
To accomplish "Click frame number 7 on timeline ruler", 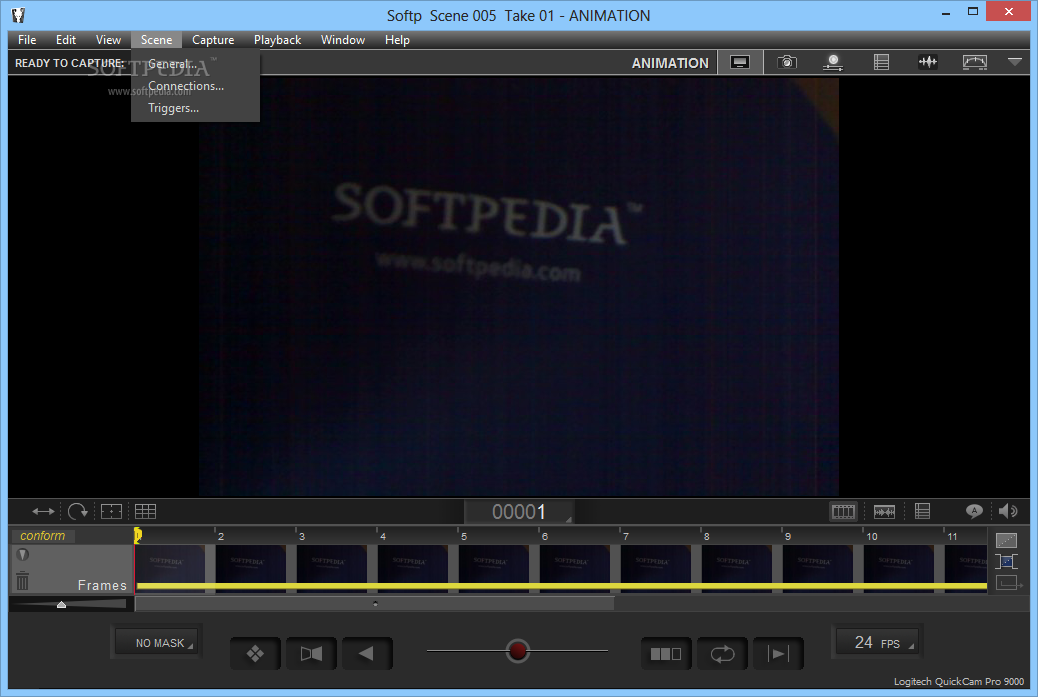I will pyautogui.click(x=626, y=536).
